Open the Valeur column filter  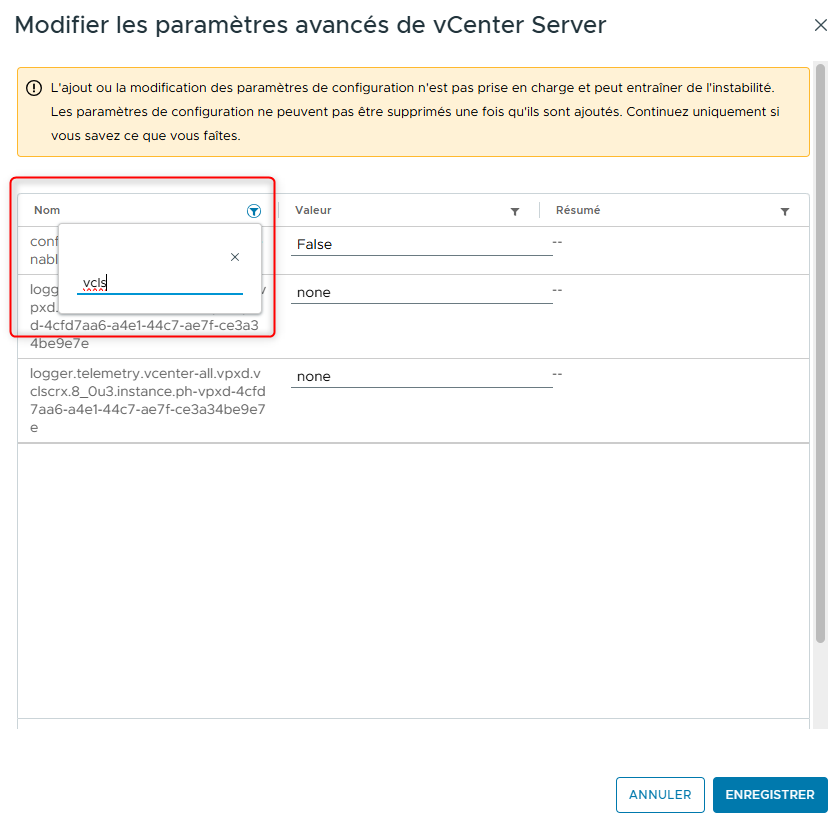point(515,211)
